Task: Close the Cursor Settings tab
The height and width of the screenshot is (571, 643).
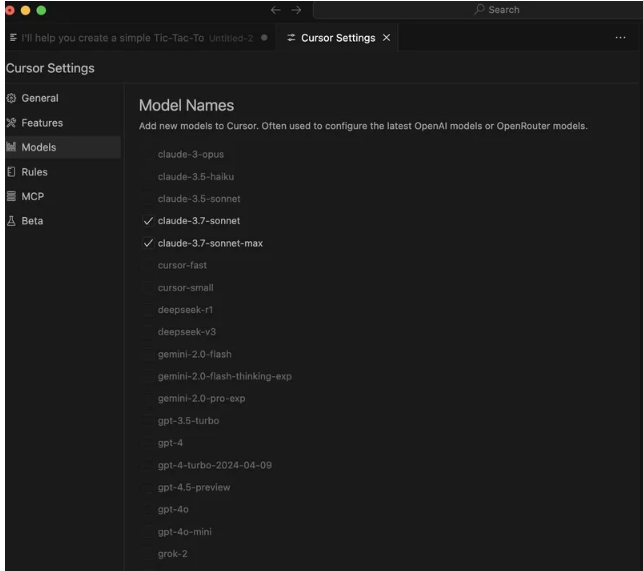Action: coord(387,38)
